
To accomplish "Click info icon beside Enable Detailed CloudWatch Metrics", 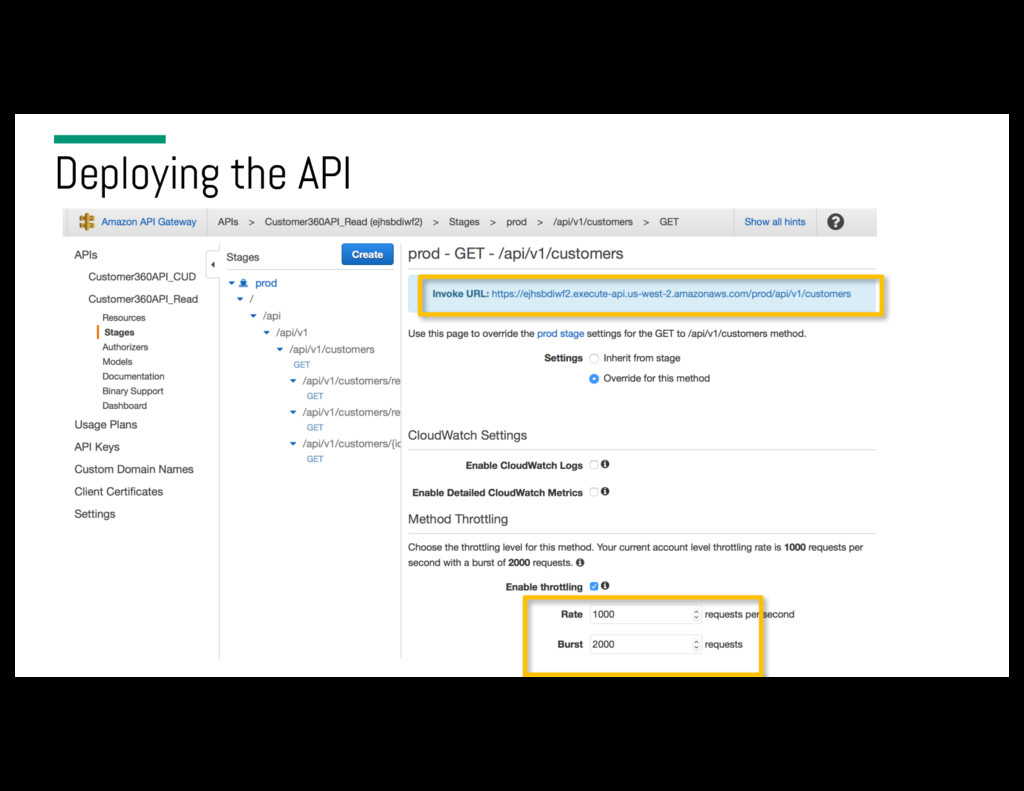I will pyautogui.click(x=605, y=492).
